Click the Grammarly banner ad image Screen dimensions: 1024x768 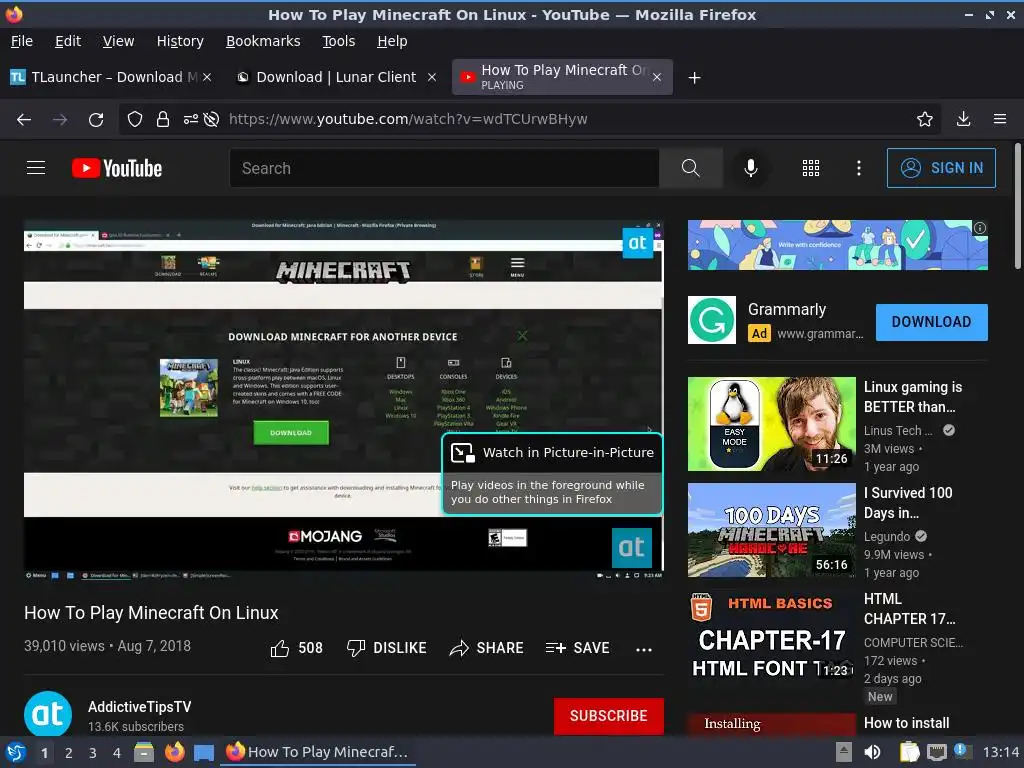pyautogui.click(x=837, y=245)
